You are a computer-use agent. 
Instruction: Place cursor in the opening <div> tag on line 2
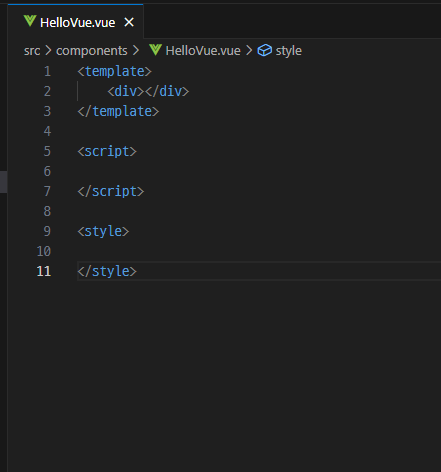click(x=126, y=91)
